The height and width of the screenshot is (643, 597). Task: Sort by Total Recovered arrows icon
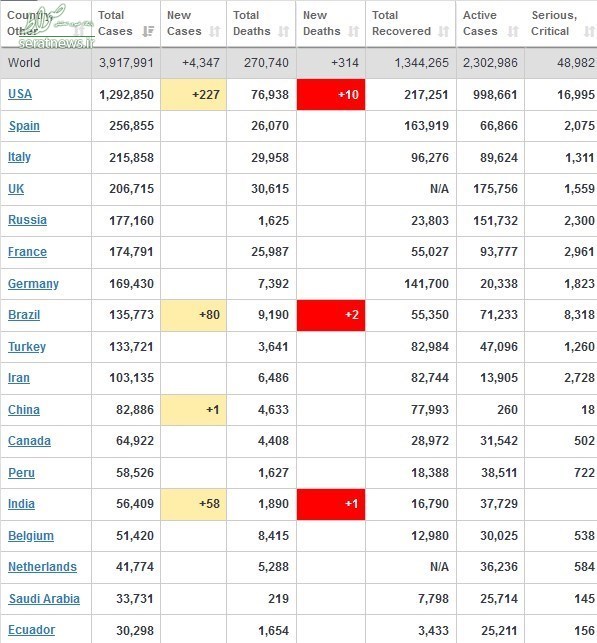click(443, 31)
